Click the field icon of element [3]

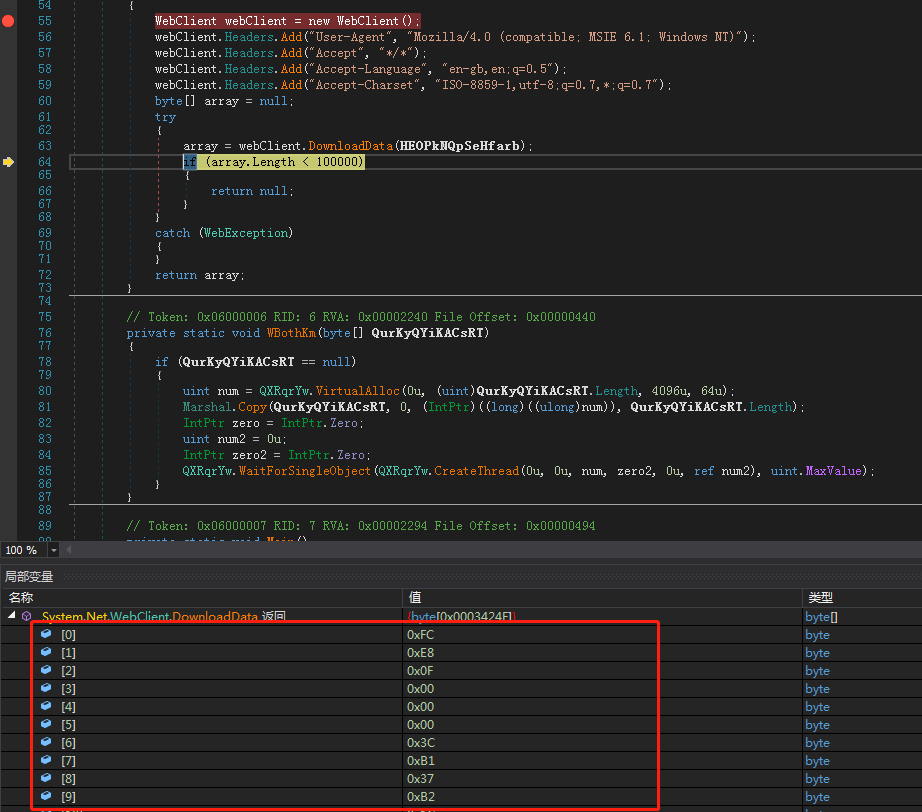point(46,688)
